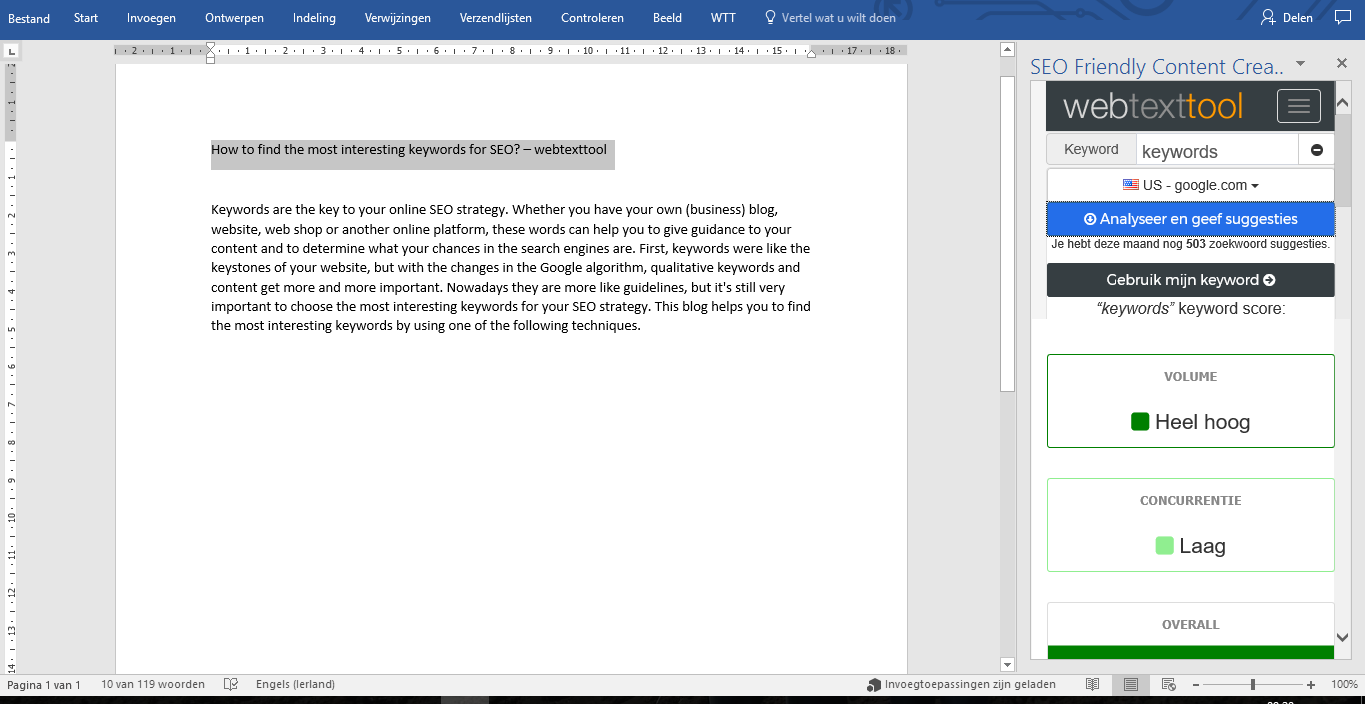The image size is (1365, 704).
Task: Click the right indent marker on ruler
Action: pyautogui.click(x=811, y=53)
